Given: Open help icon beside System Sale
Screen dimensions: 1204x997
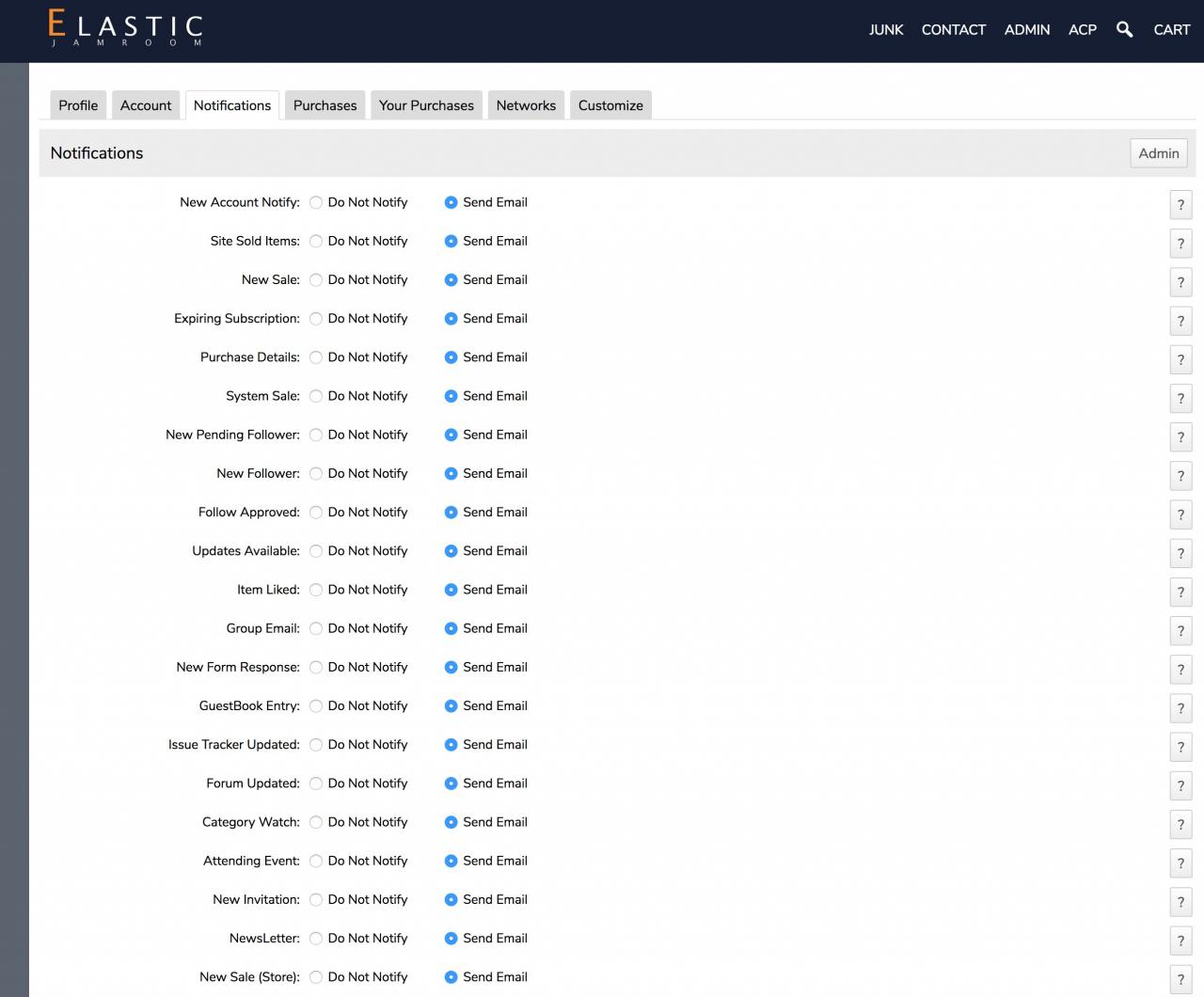Looking at the screenshot, I should click(1180, 399).
